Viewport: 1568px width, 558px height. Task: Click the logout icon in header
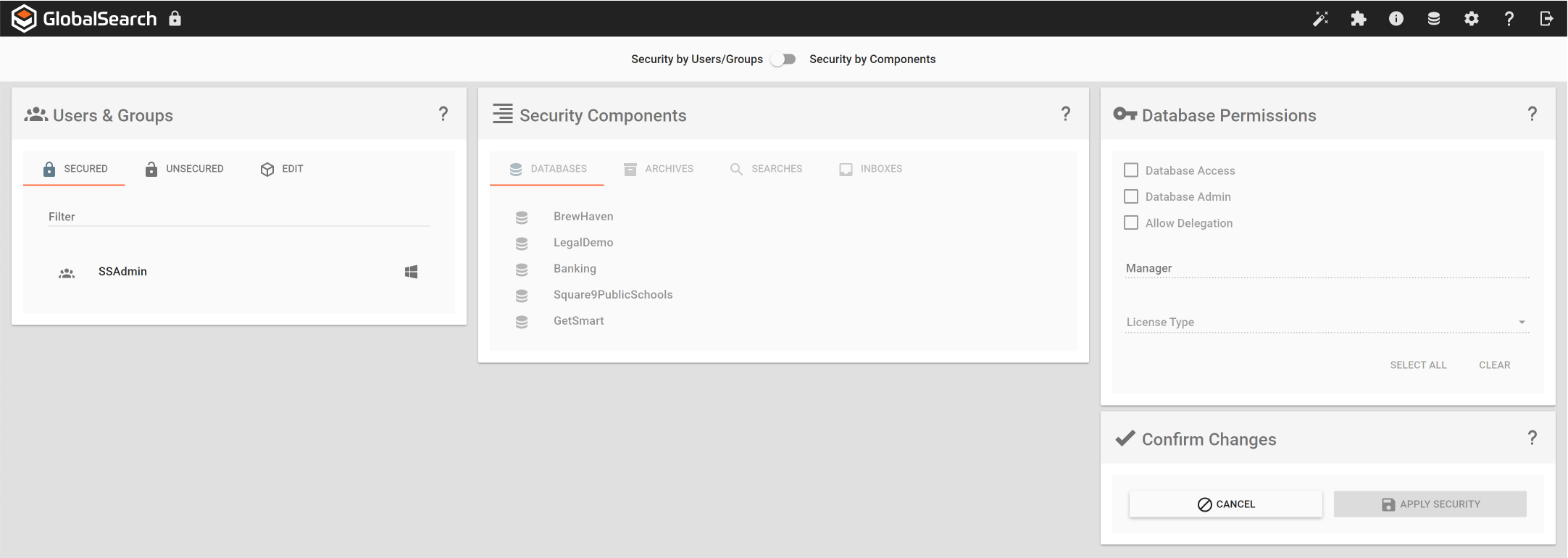click(x=1546, y=19)
